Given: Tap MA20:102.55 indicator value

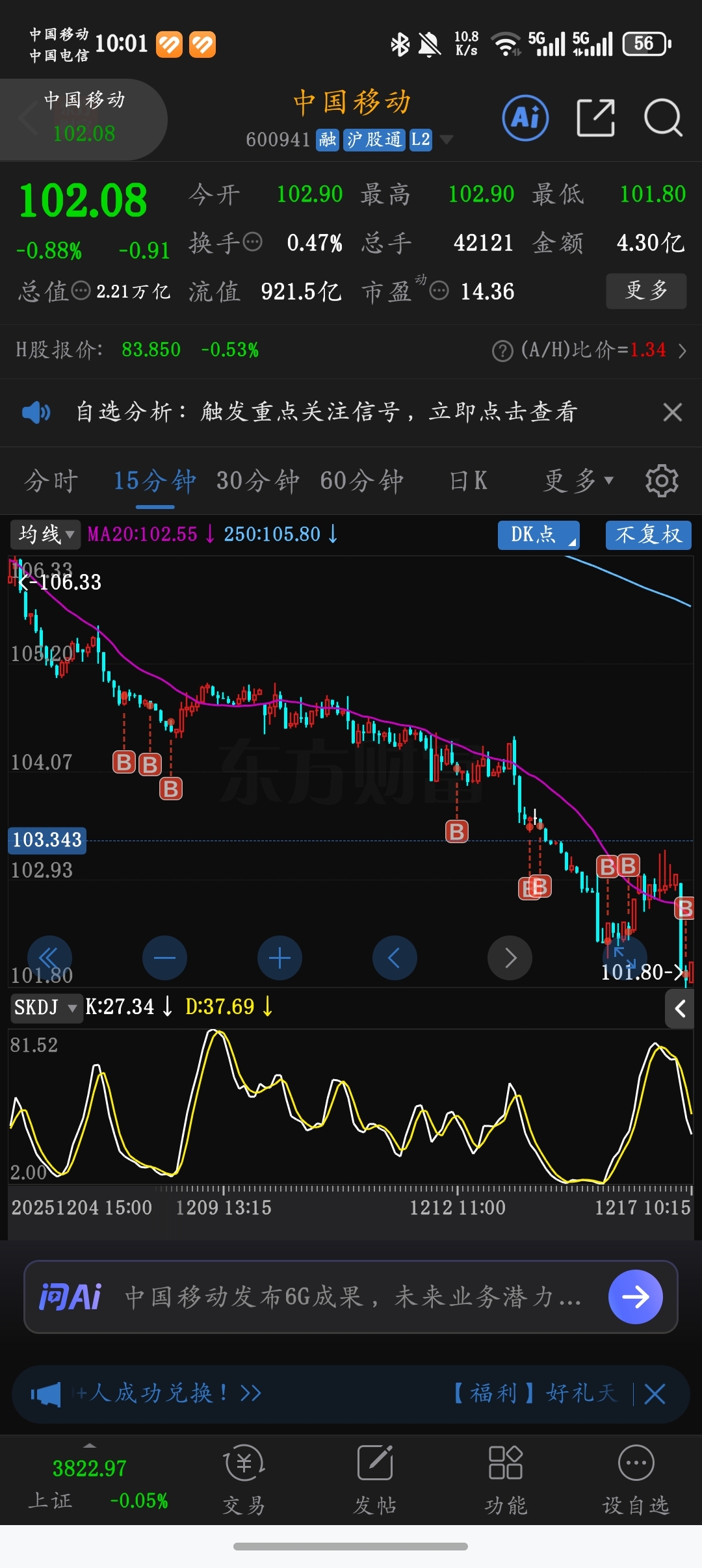Looking at the screenshot, I should pos(142,534).
